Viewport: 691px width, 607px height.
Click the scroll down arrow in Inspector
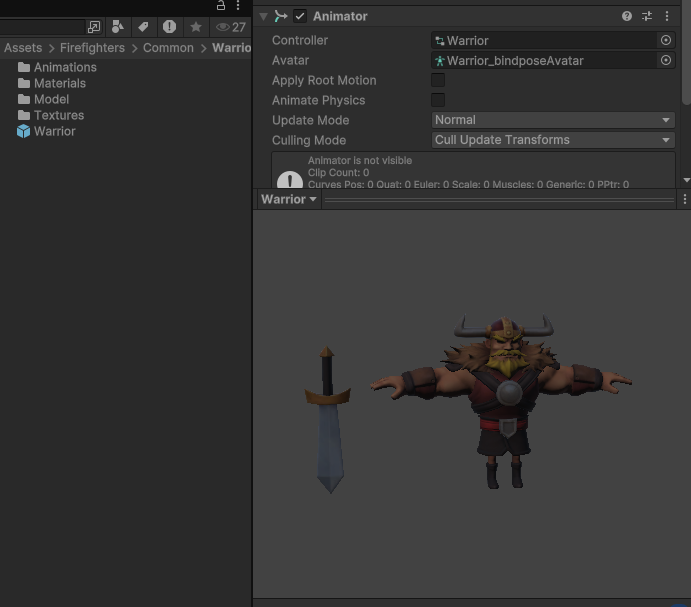click(686, 180)
